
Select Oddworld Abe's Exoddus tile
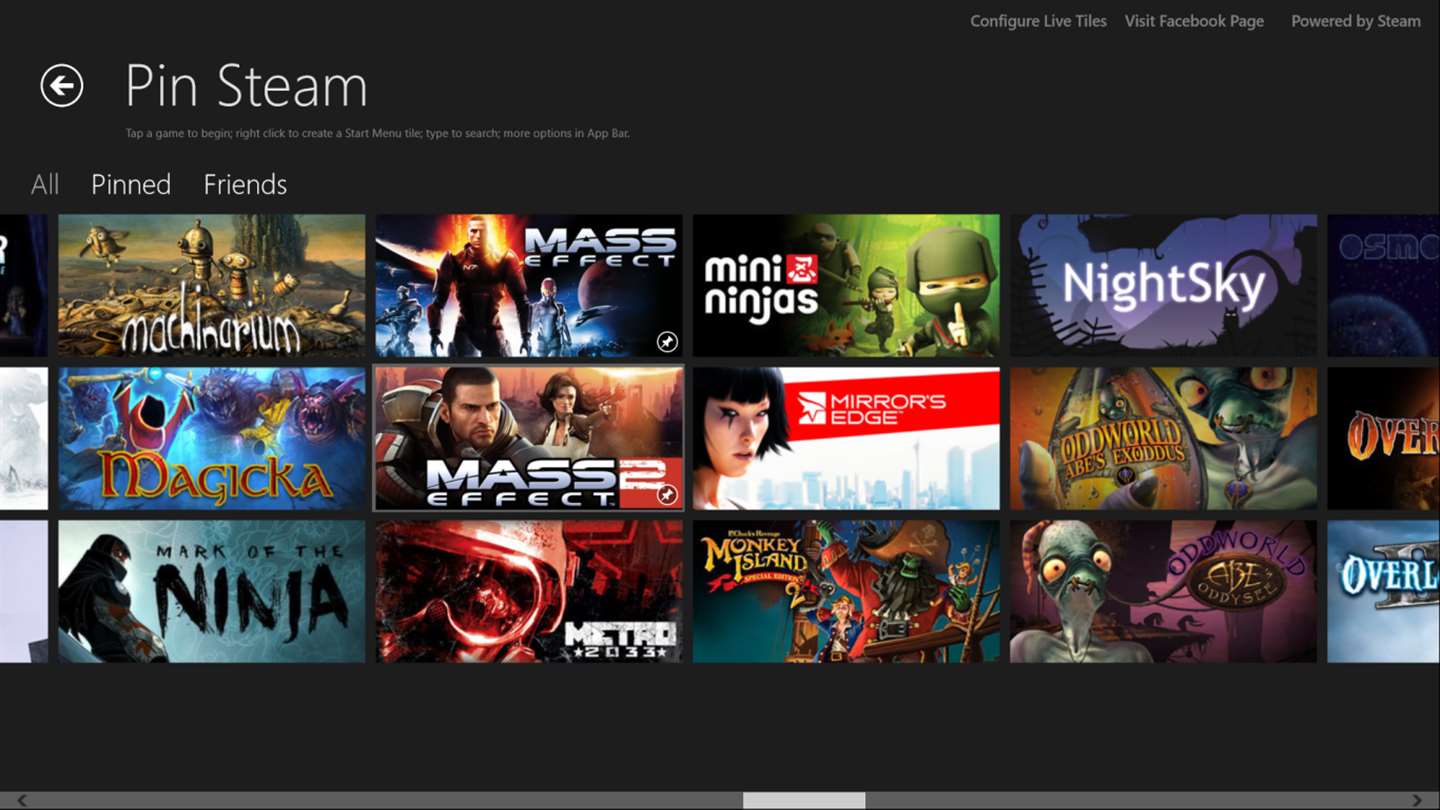click(x=1163, y=438)
